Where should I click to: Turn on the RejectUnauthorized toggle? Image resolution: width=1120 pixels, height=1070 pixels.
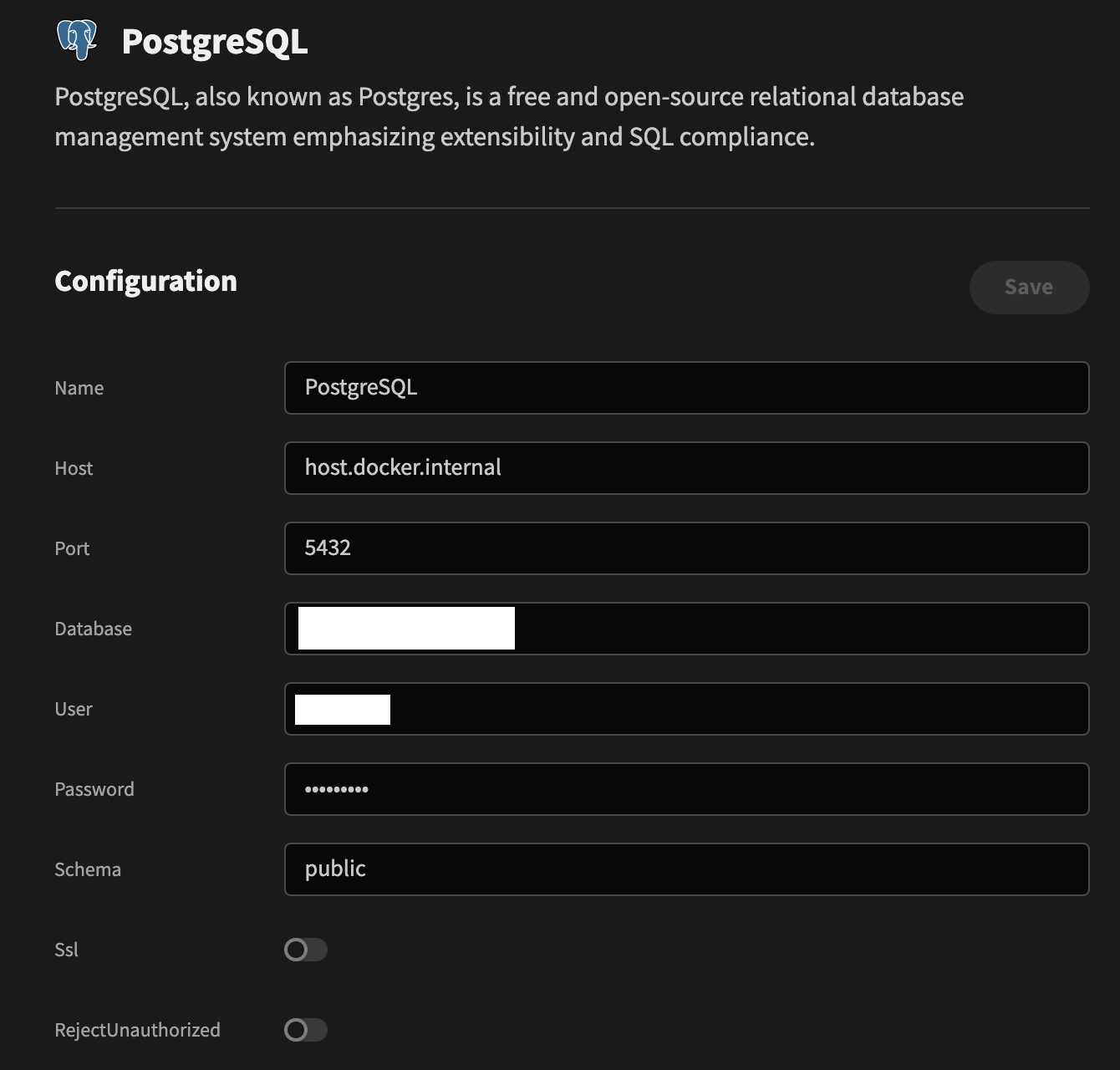point(305,1030)
